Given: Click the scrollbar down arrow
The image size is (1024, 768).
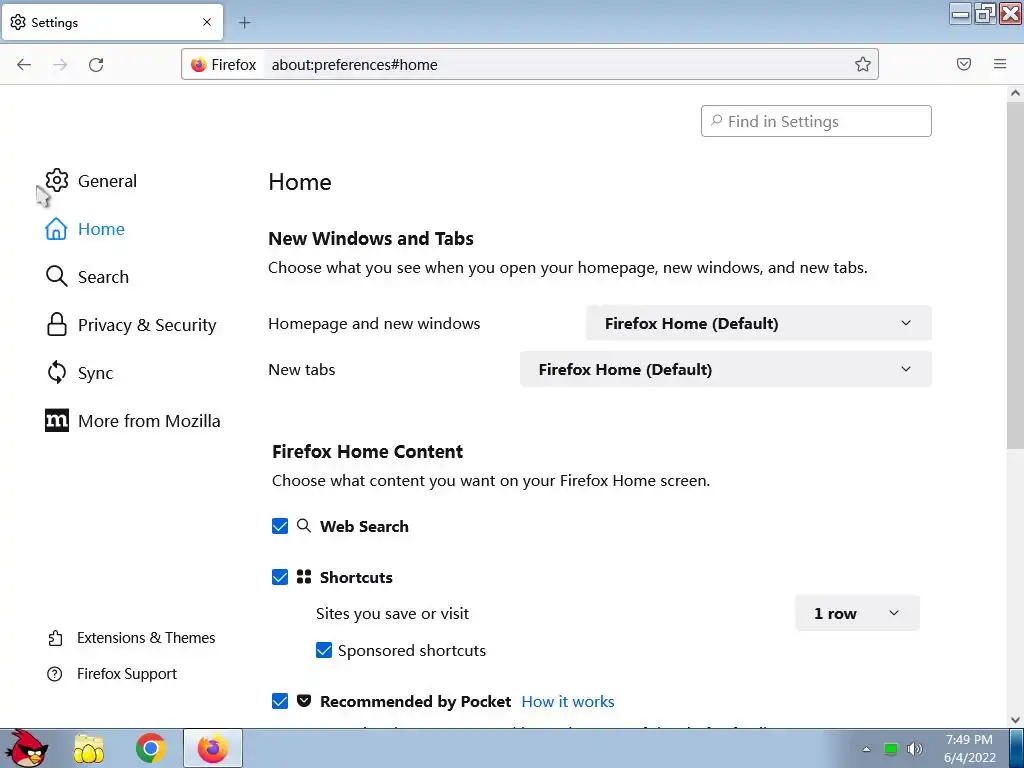Looking at the screenshot, I should [1015, 720].
